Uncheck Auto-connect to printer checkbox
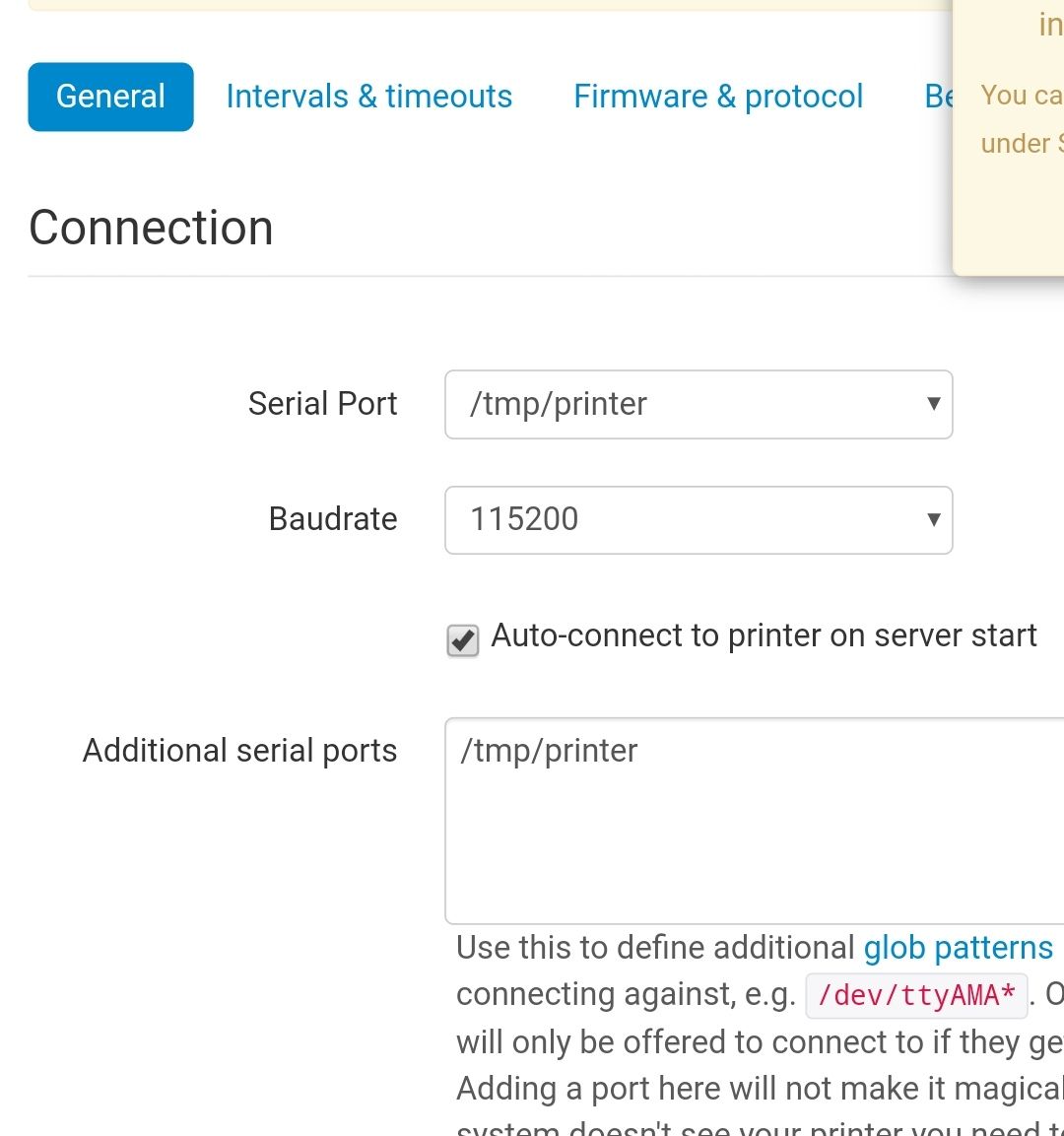This screenshot has width=1064, height=1136. tap(463, 639)
